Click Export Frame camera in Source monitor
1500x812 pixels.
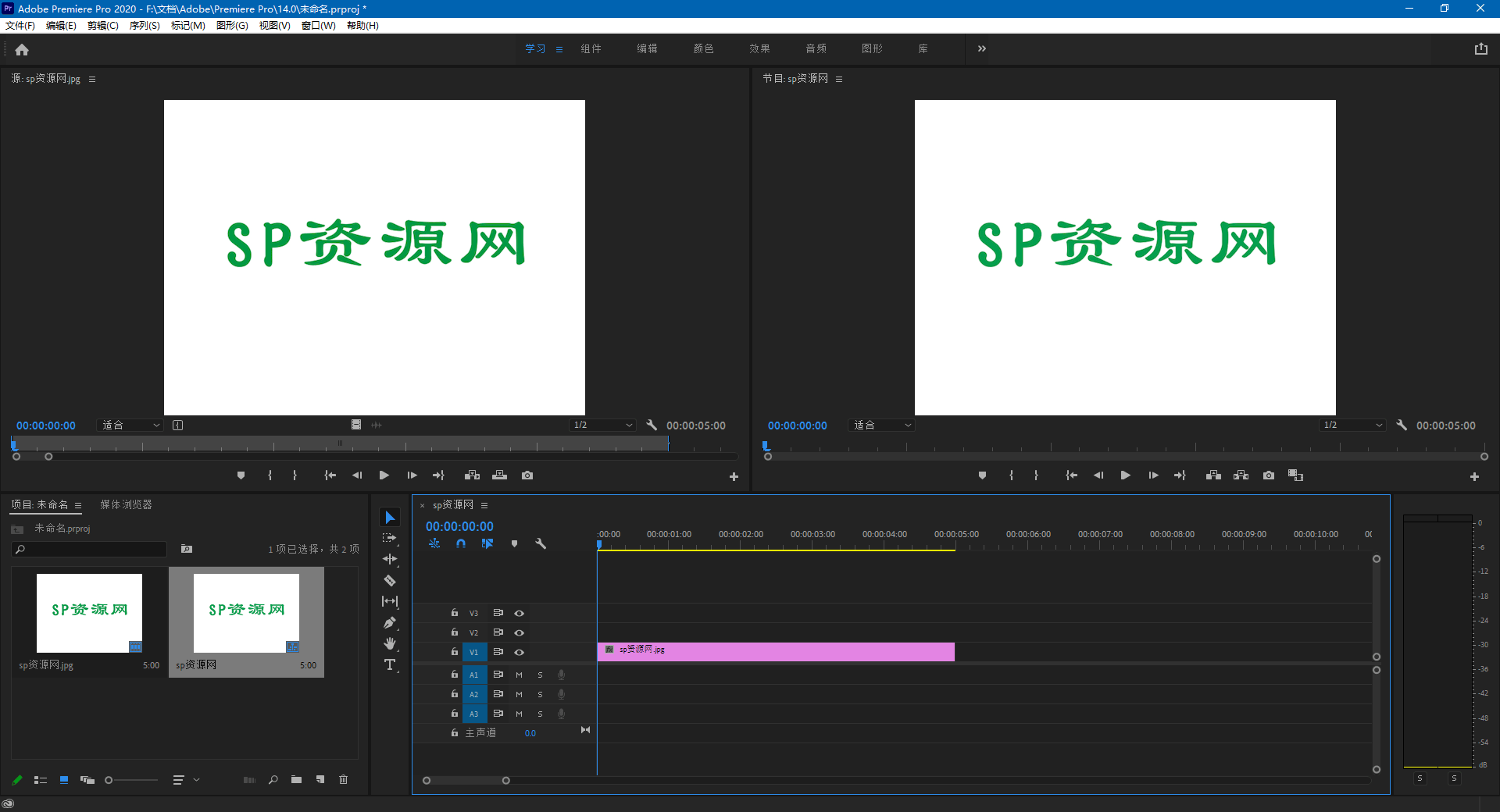click(x=527, y=475)
